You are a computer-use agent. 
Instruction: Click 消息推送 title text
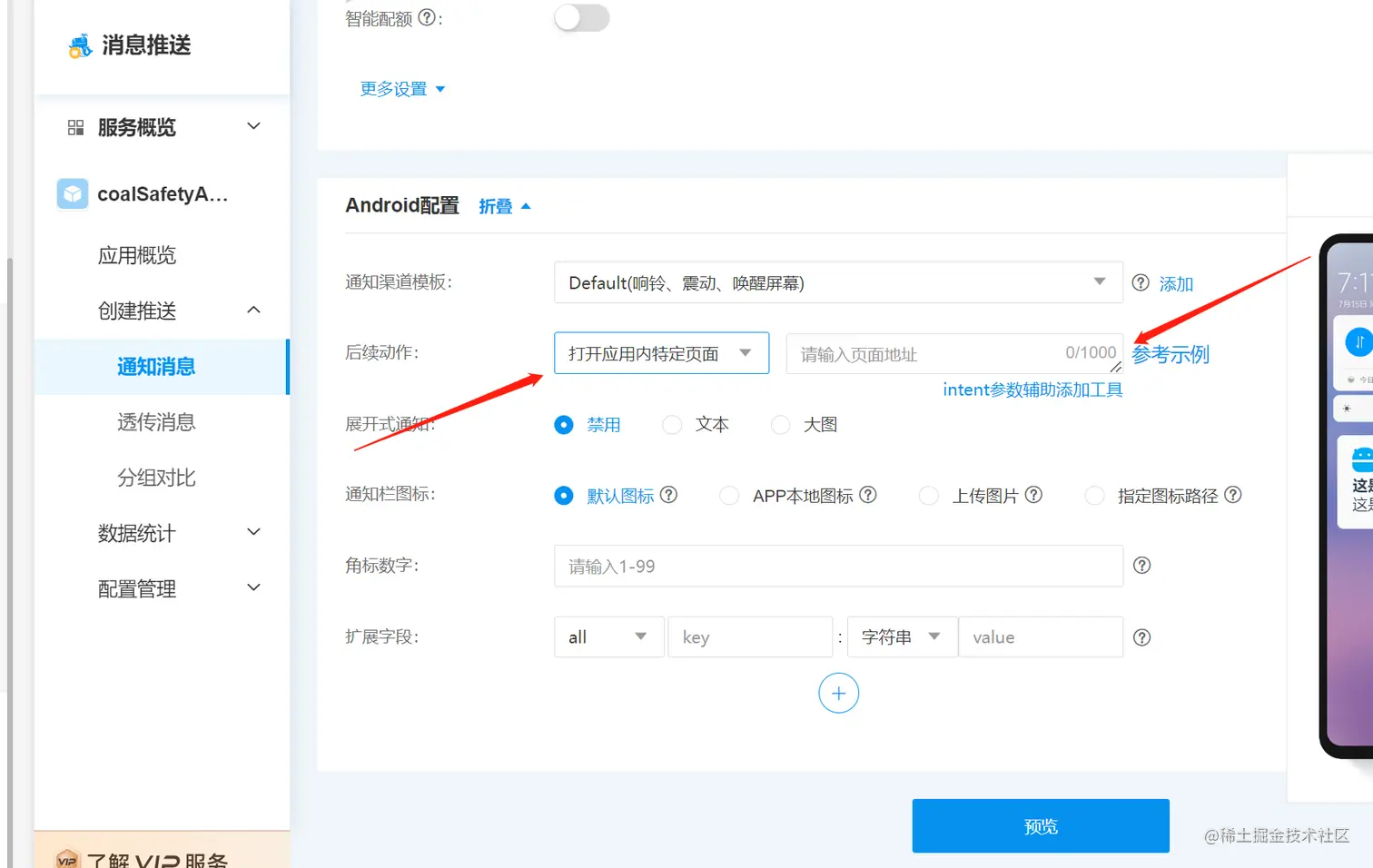pyautogui.click(x=146, y=45)
